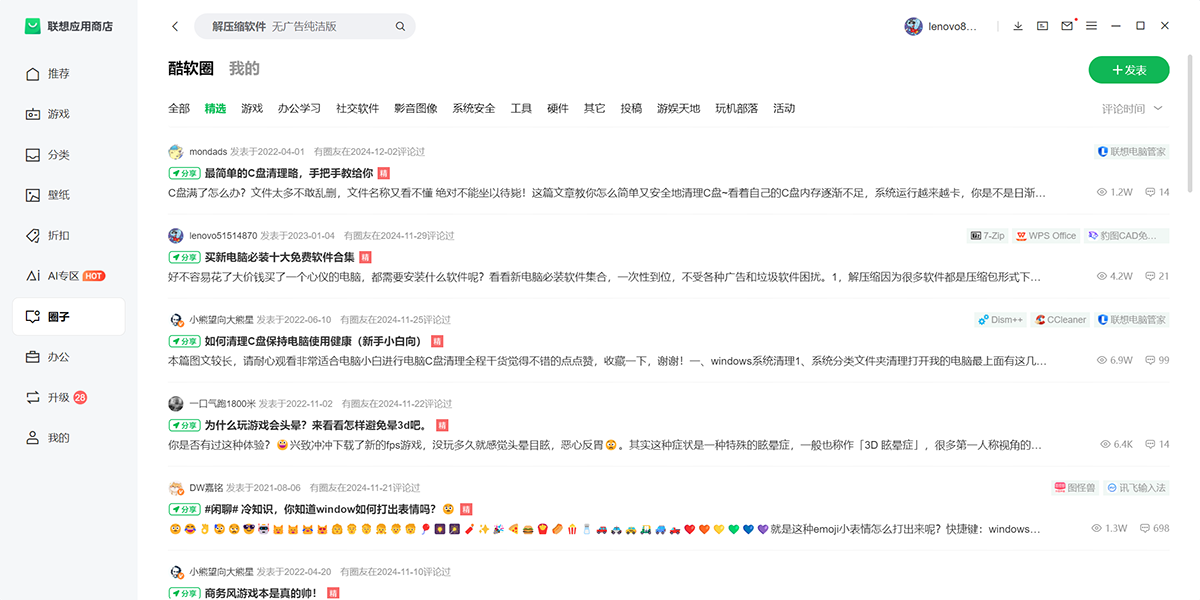Viewport: 1200px width, 600px height.
Task: Open 壁纸 wallpaper section in sidebar
Action: (x=59, y=195)
